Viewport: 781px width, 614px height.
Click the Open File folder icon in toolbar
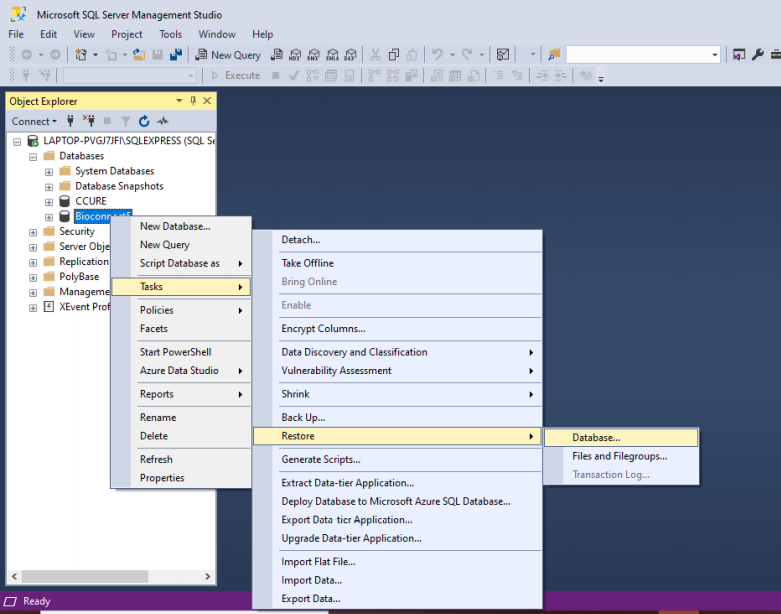coord(139,55)
